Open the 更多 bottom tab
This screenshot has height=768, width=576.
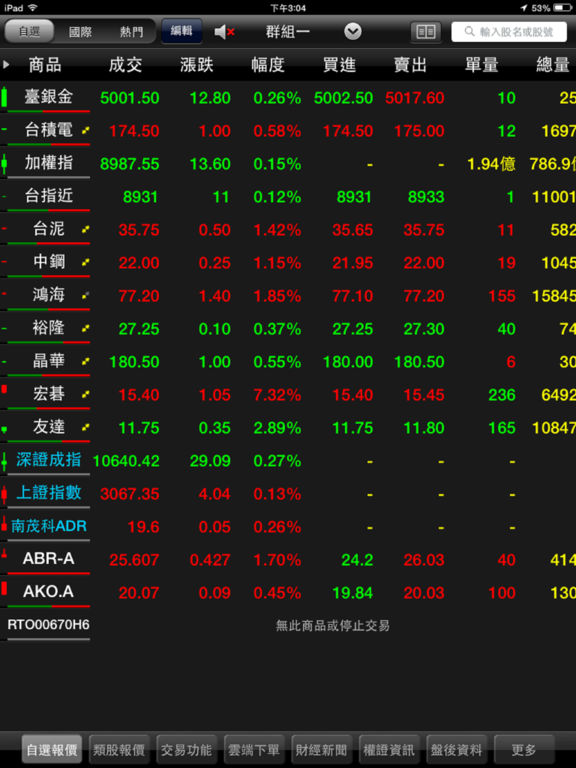click(524, 750)
